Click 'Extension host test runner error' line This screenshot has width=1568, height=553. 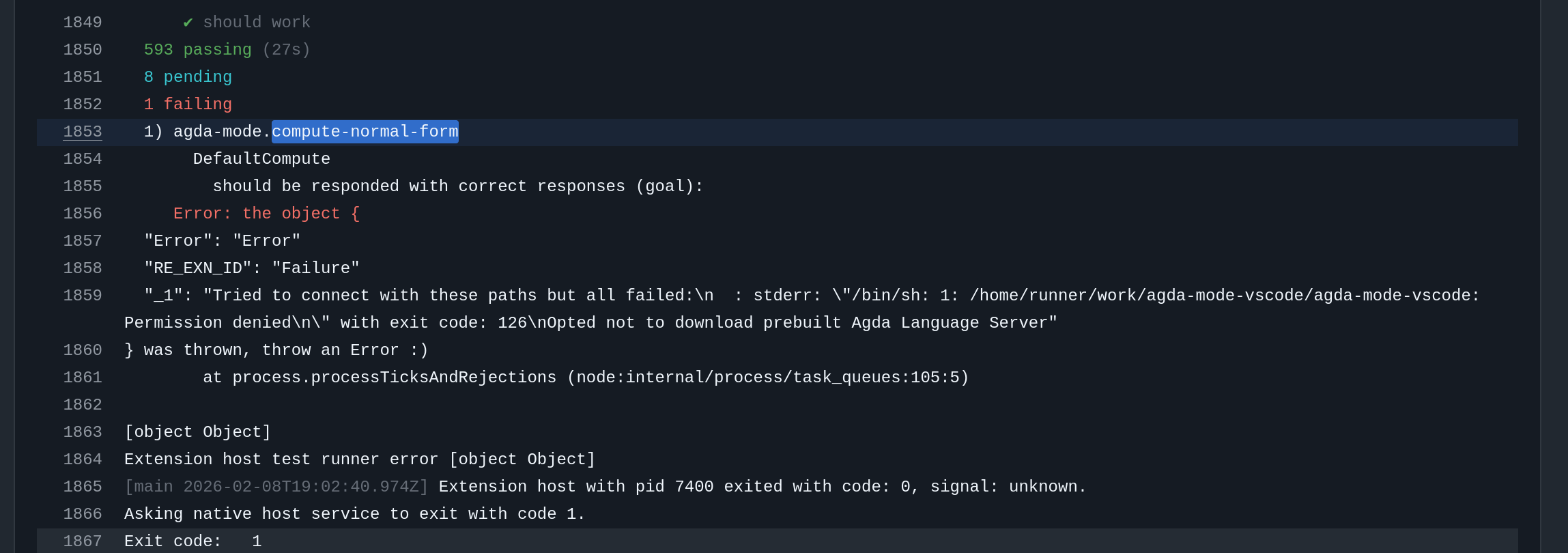(x=360, y=459)
